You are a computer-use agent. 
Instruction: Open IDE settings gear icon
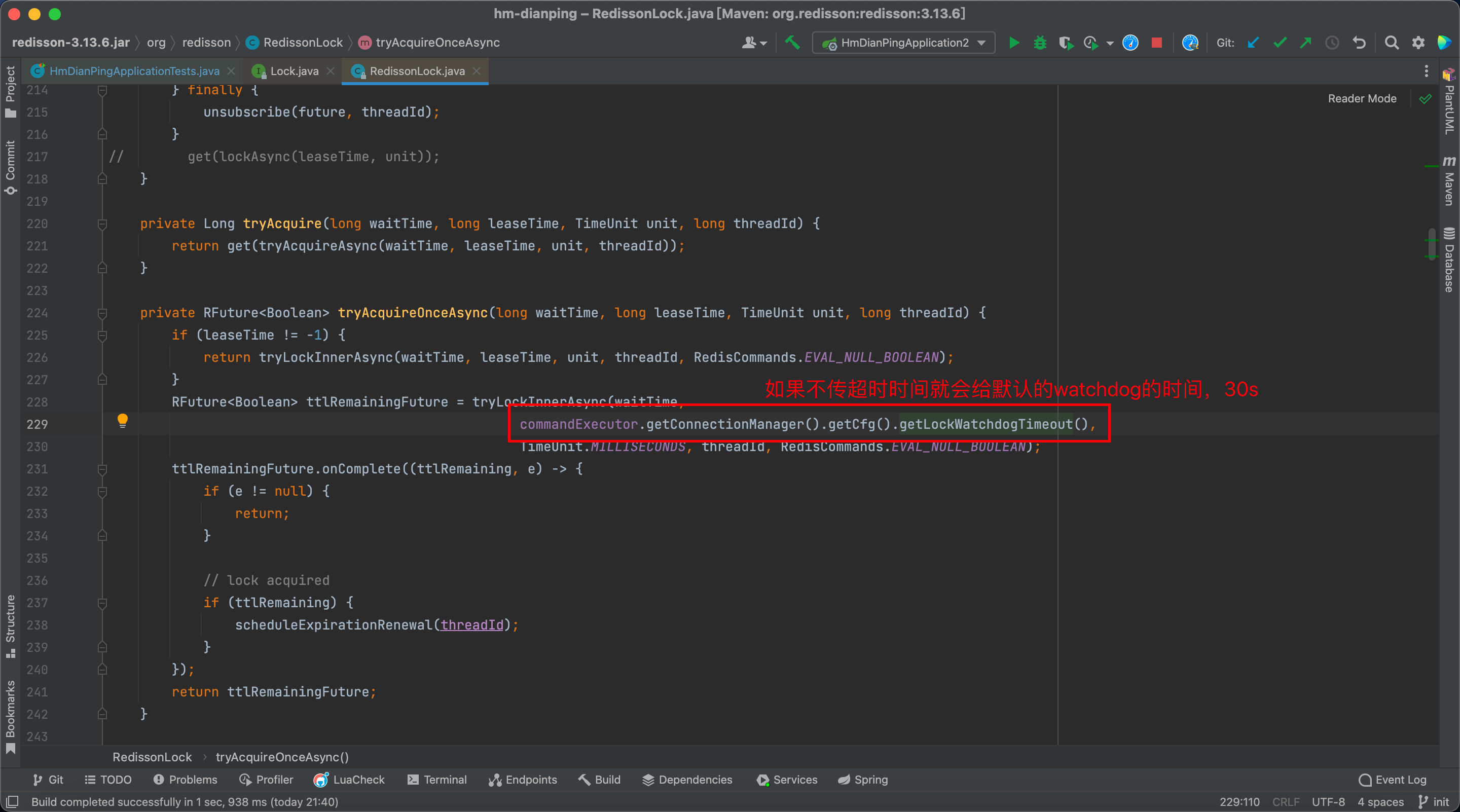coord(1418,43)
